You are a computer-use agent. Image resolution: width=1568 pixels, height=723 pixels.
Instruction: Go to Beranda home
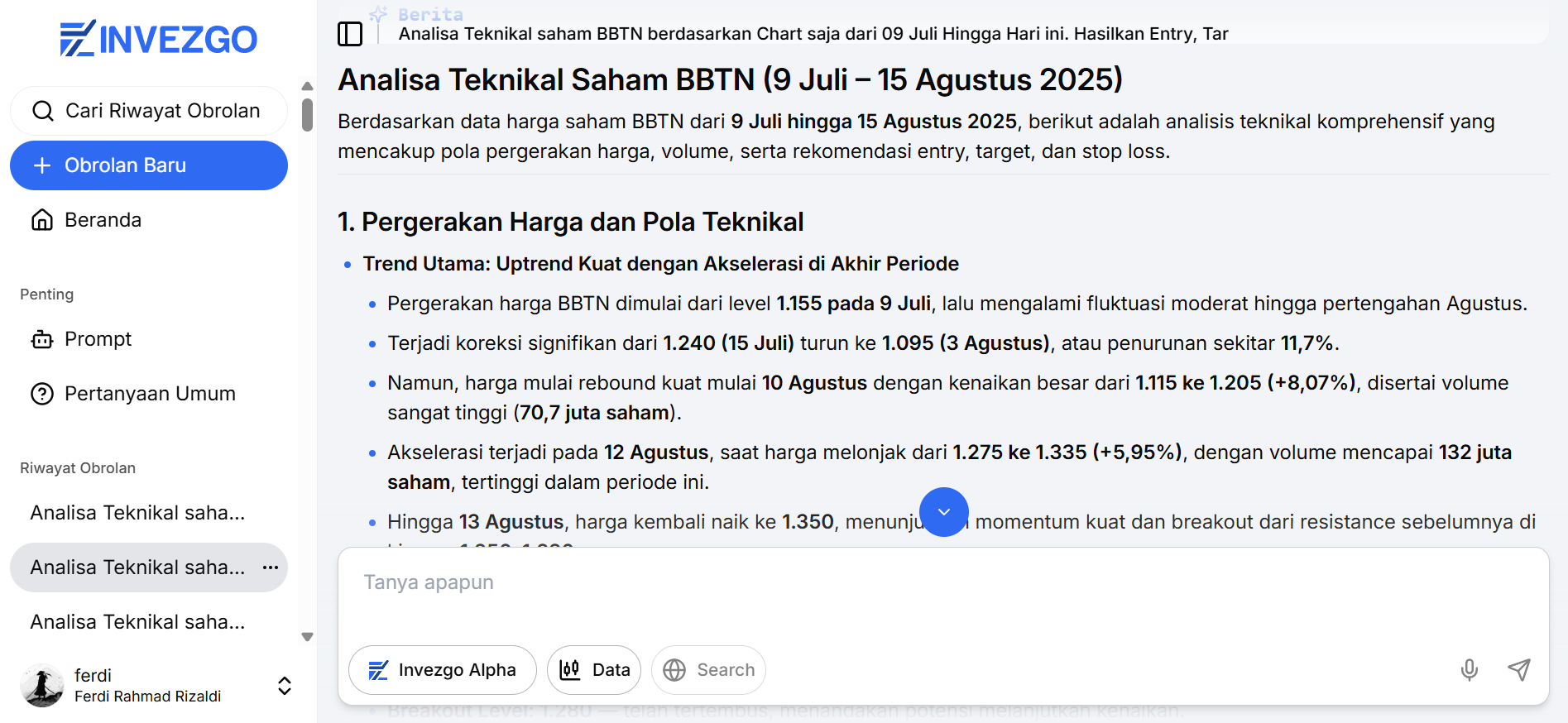[149, 220]
